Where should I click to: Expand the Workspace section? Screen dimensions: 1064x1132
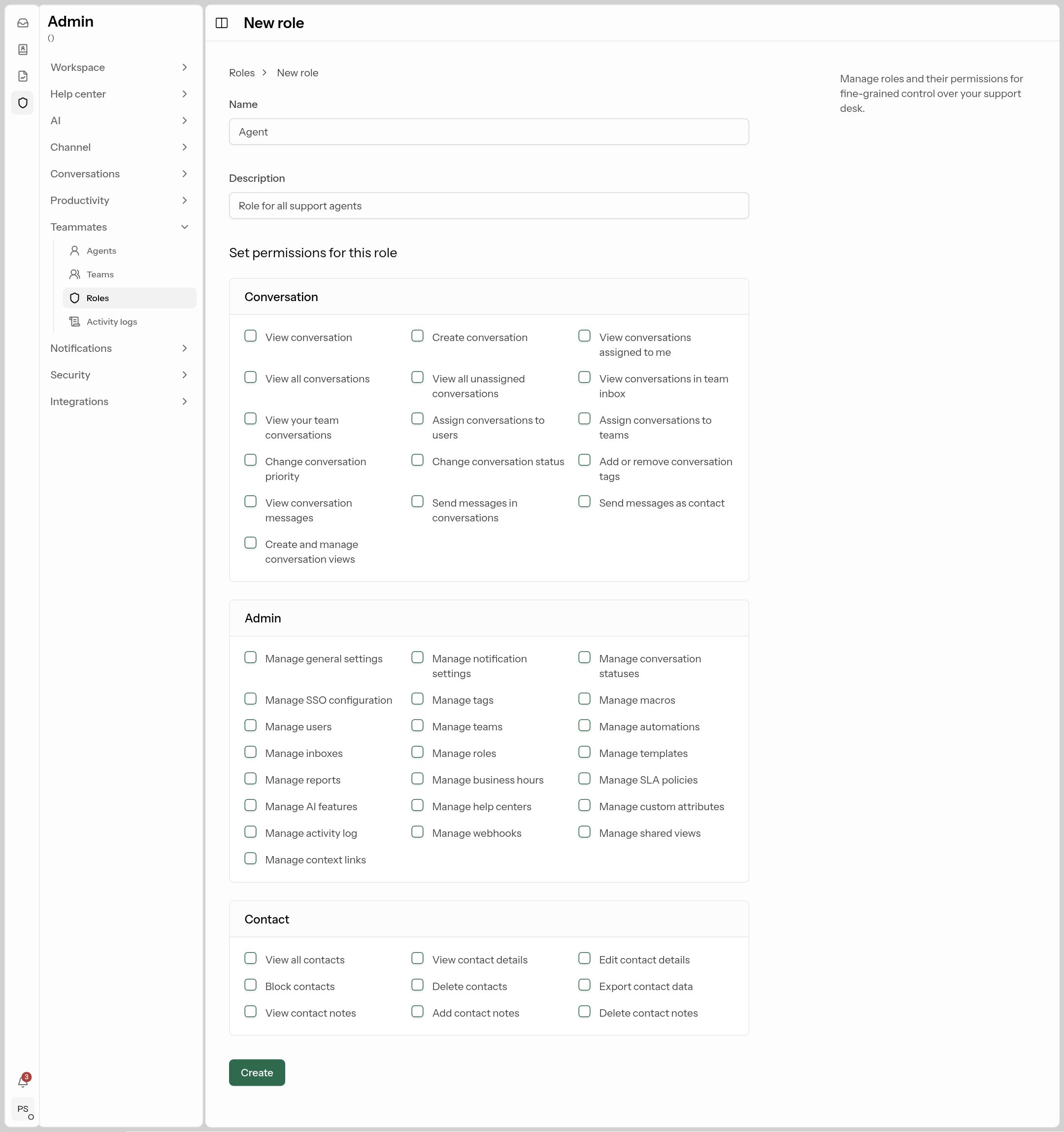[119, 67]
